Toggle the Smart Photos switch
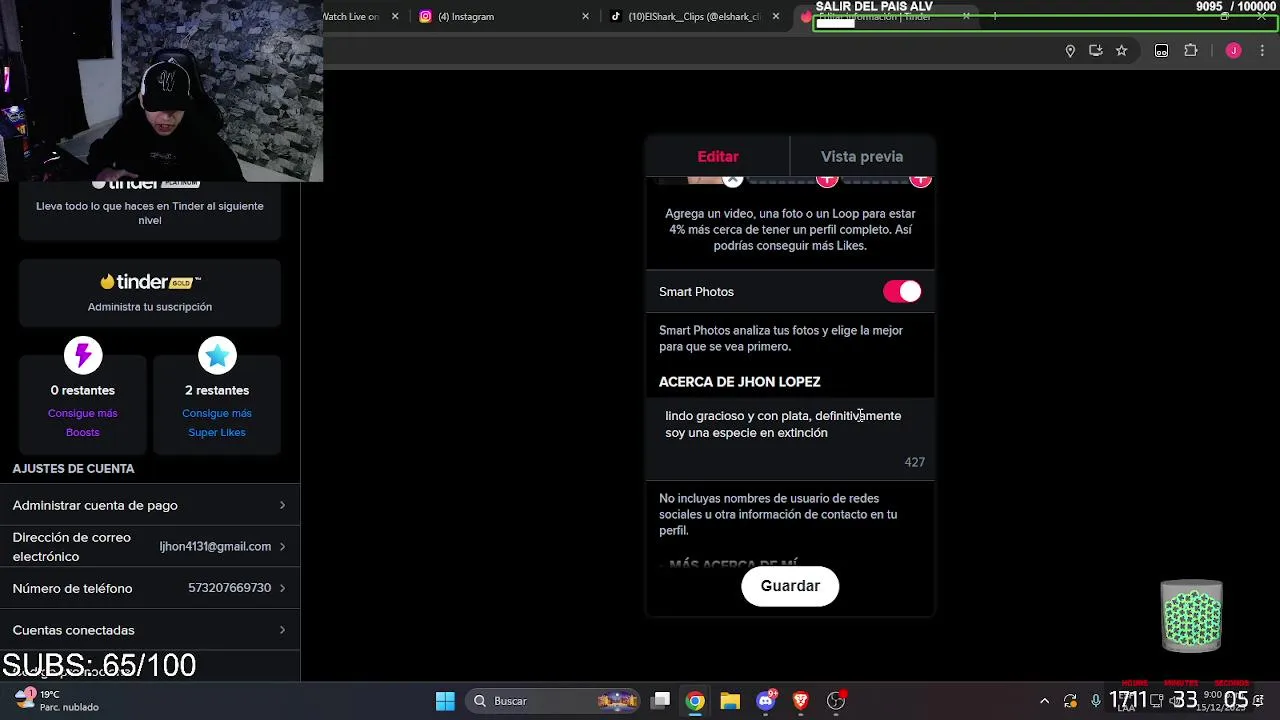Screen dimensions: 1280x720 tap(902, 291)
